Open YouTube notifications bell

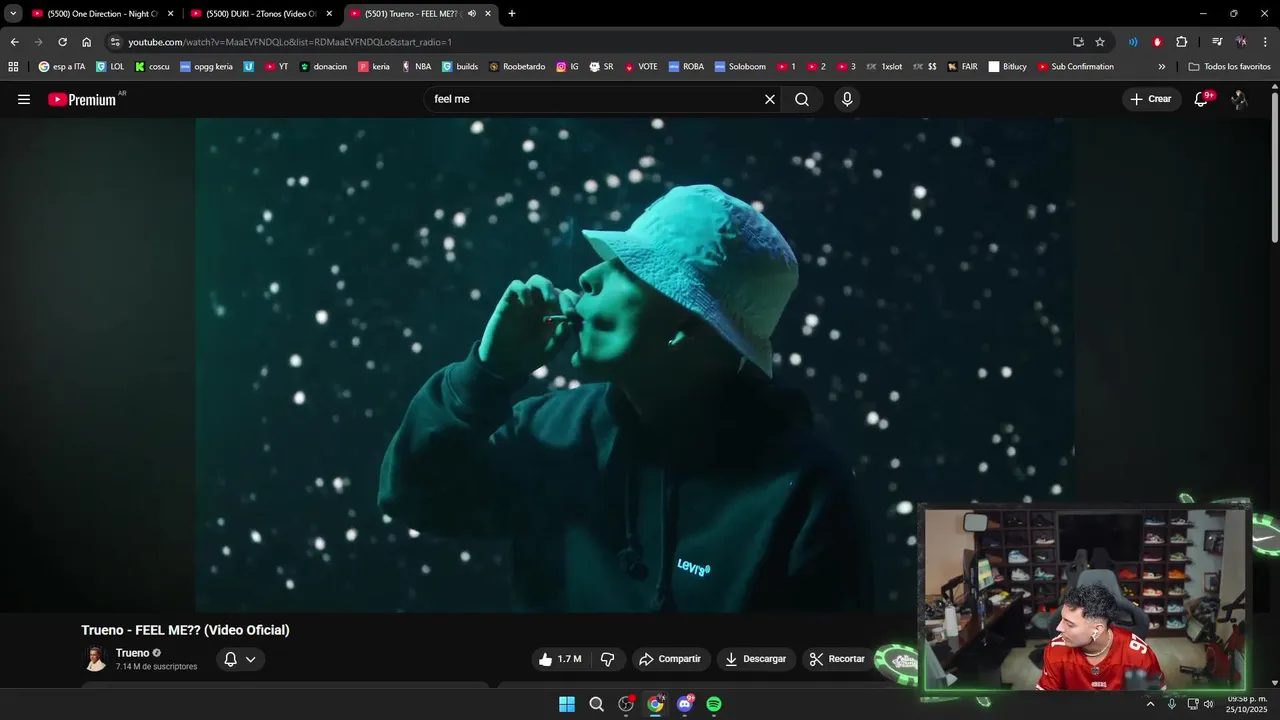point(1202,99)
